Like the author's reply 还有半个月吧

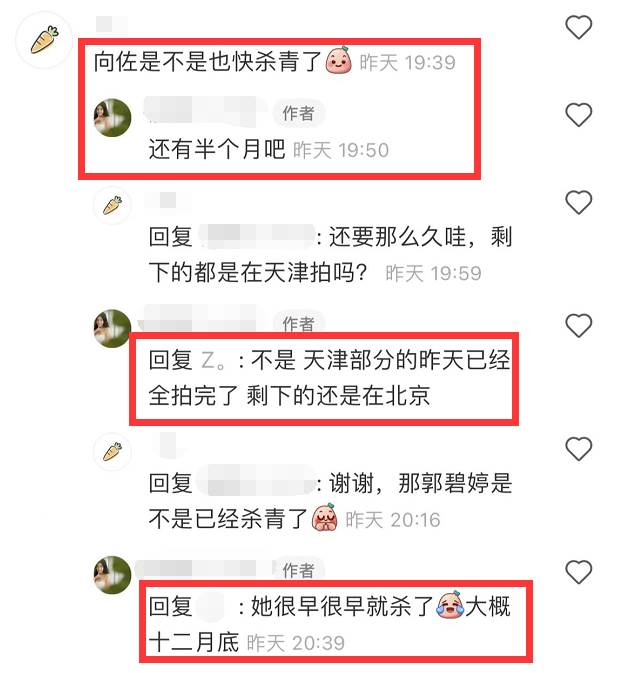578,115
